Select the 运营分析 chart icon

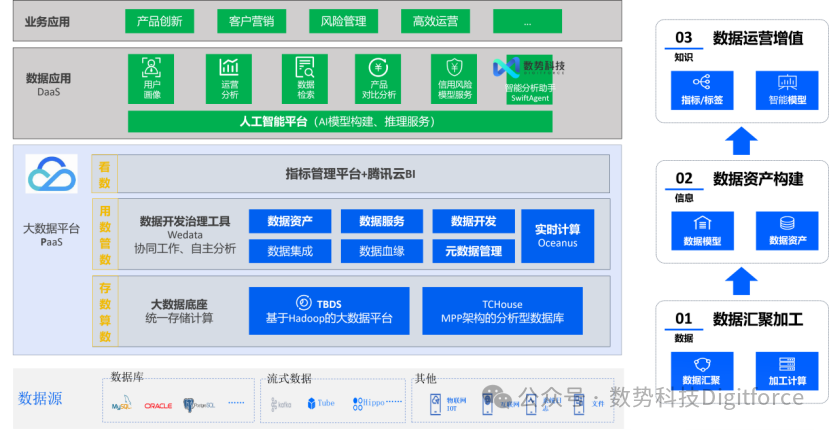(229, 67)
